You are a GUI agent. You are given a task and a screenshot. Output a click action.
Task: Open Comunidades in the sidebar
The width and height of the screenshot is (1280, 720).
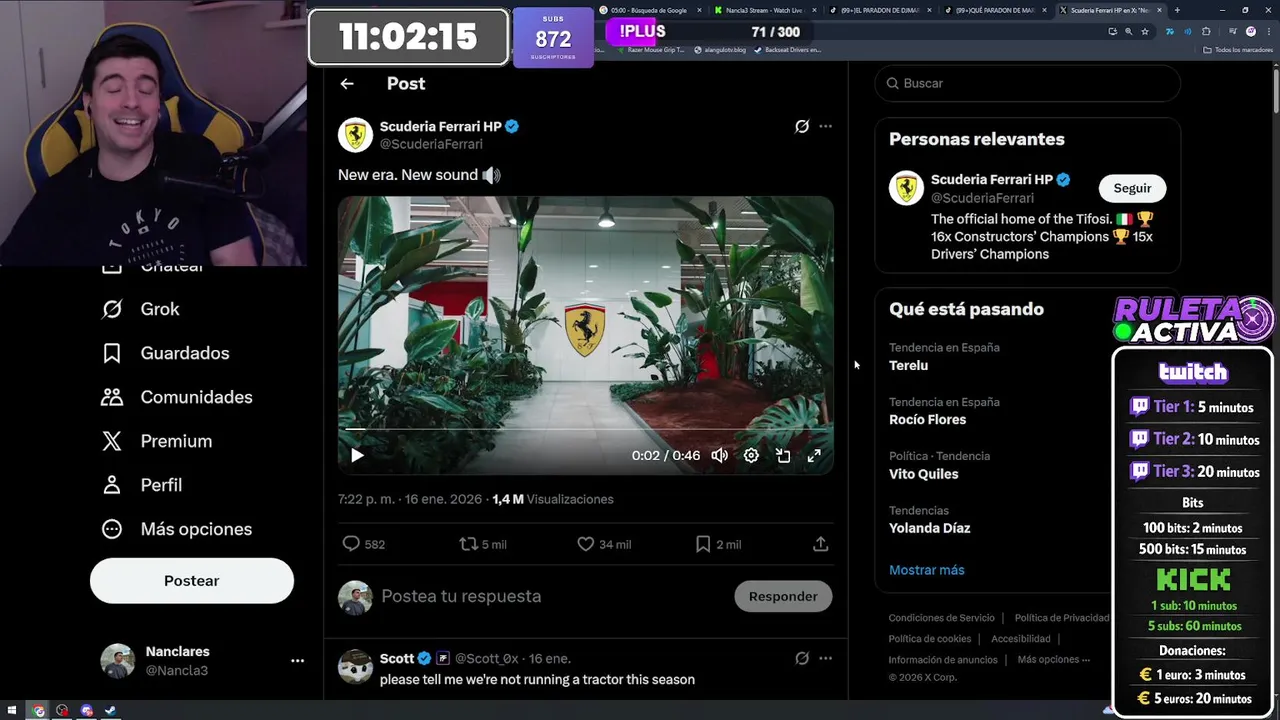coord(177,397)
